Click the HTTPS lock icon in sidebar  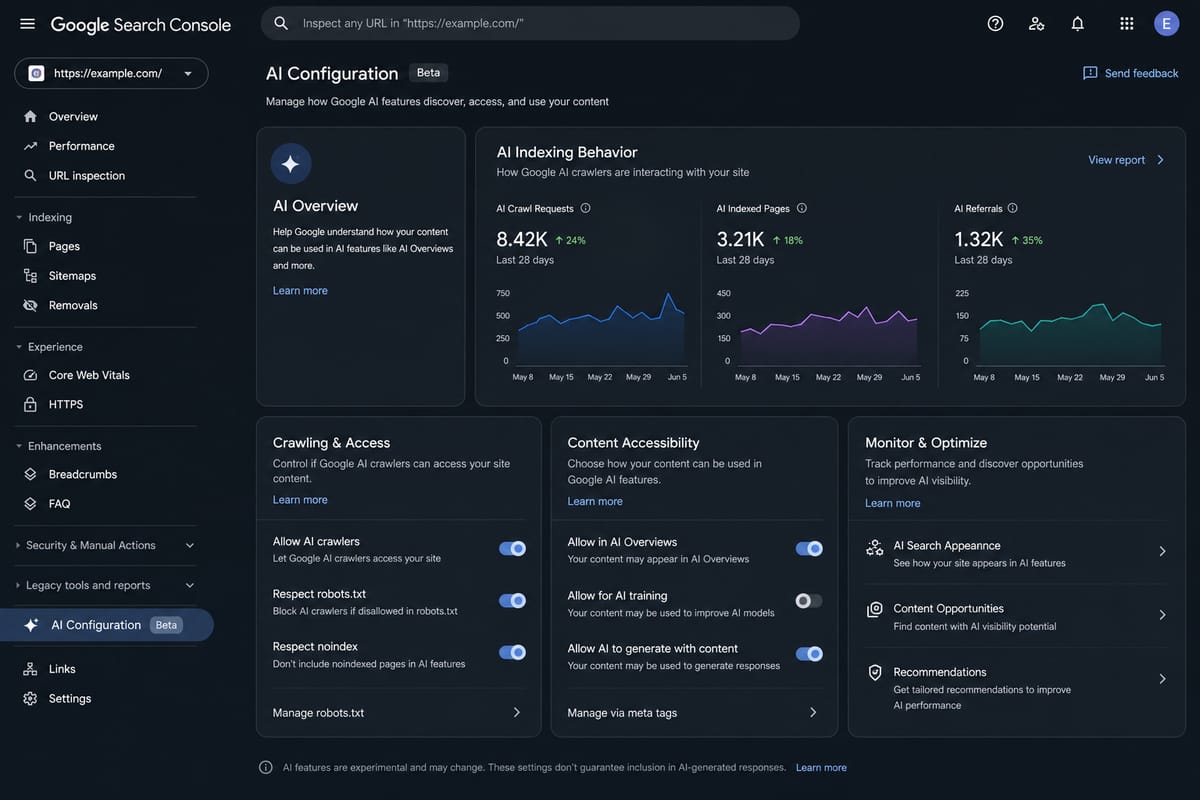30,405
